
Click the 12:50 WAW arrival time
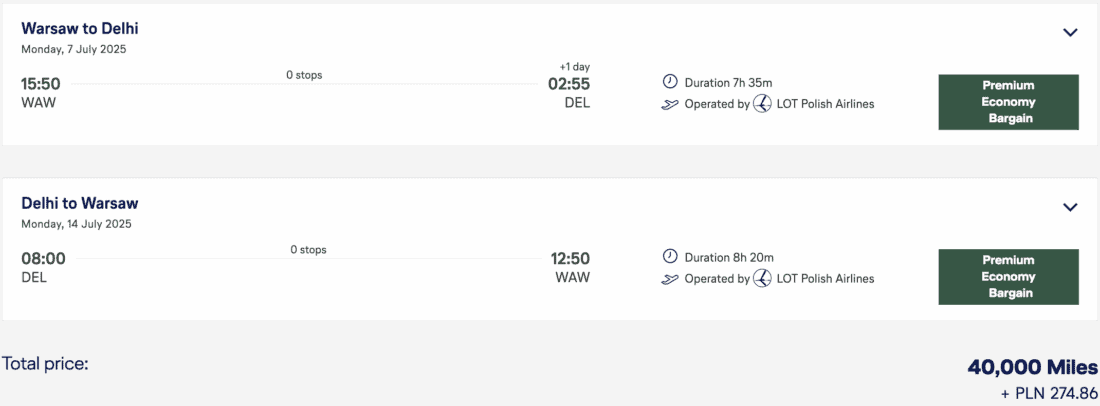[x=570, y=259]
